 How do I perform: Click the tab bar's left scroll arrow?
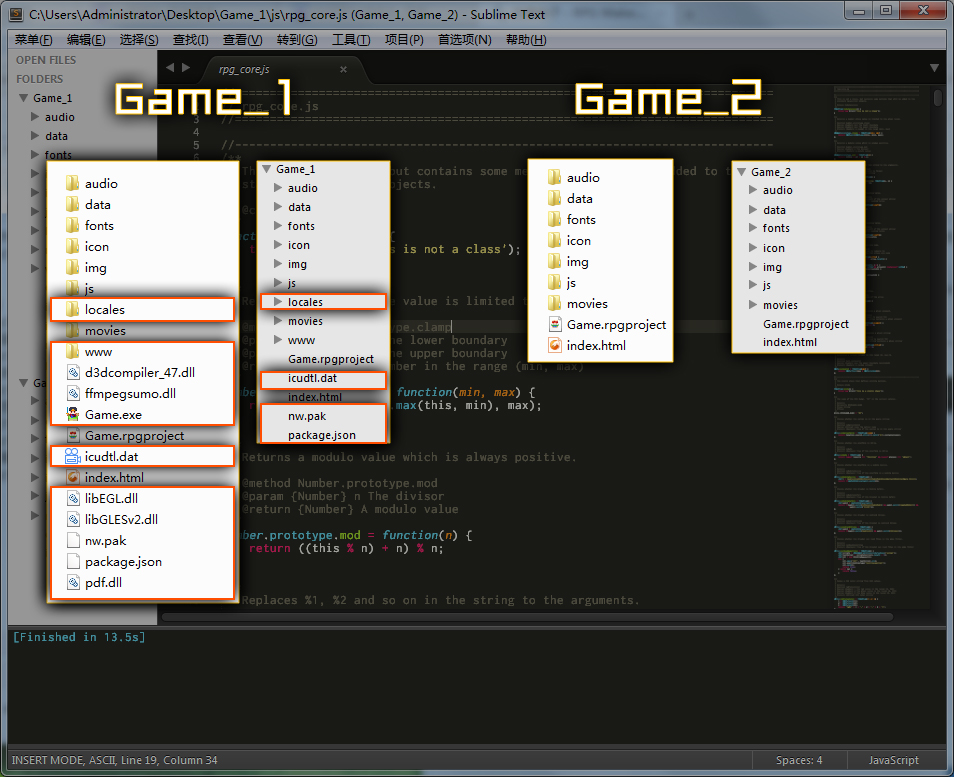click(170, 68)
